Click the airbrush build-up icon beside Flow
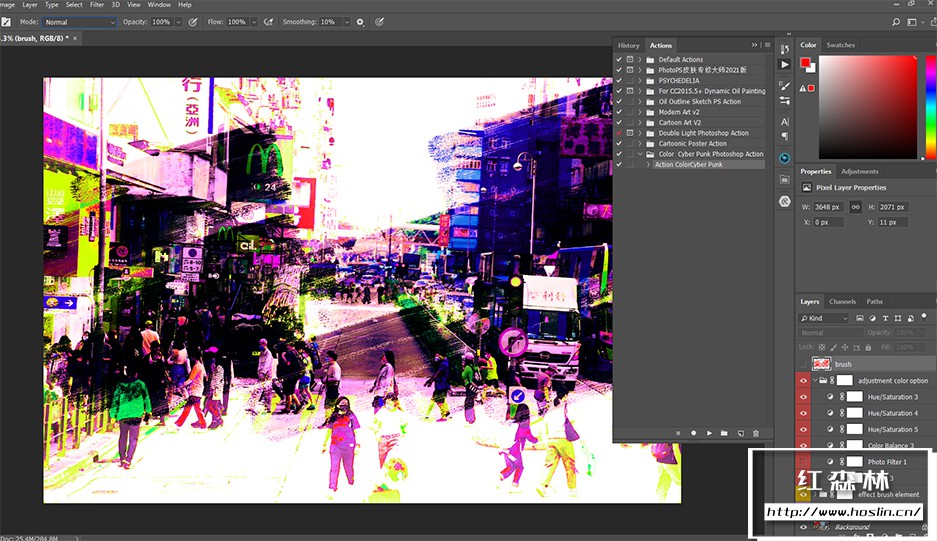The width and height of the screenshot is (937, 541). point(267,21)
